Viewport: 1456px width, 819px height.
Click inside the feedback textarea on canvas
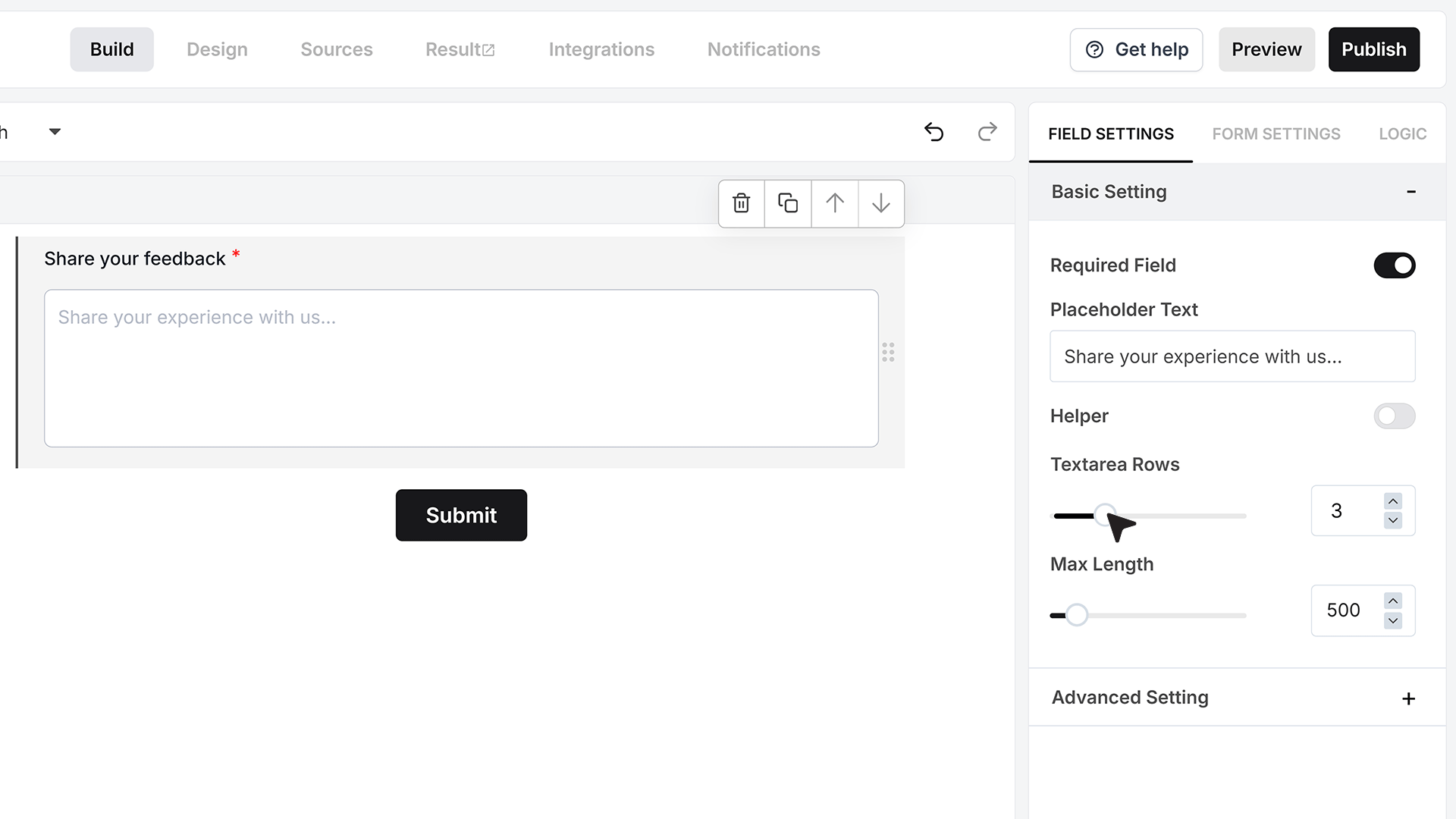click(461, 369)
